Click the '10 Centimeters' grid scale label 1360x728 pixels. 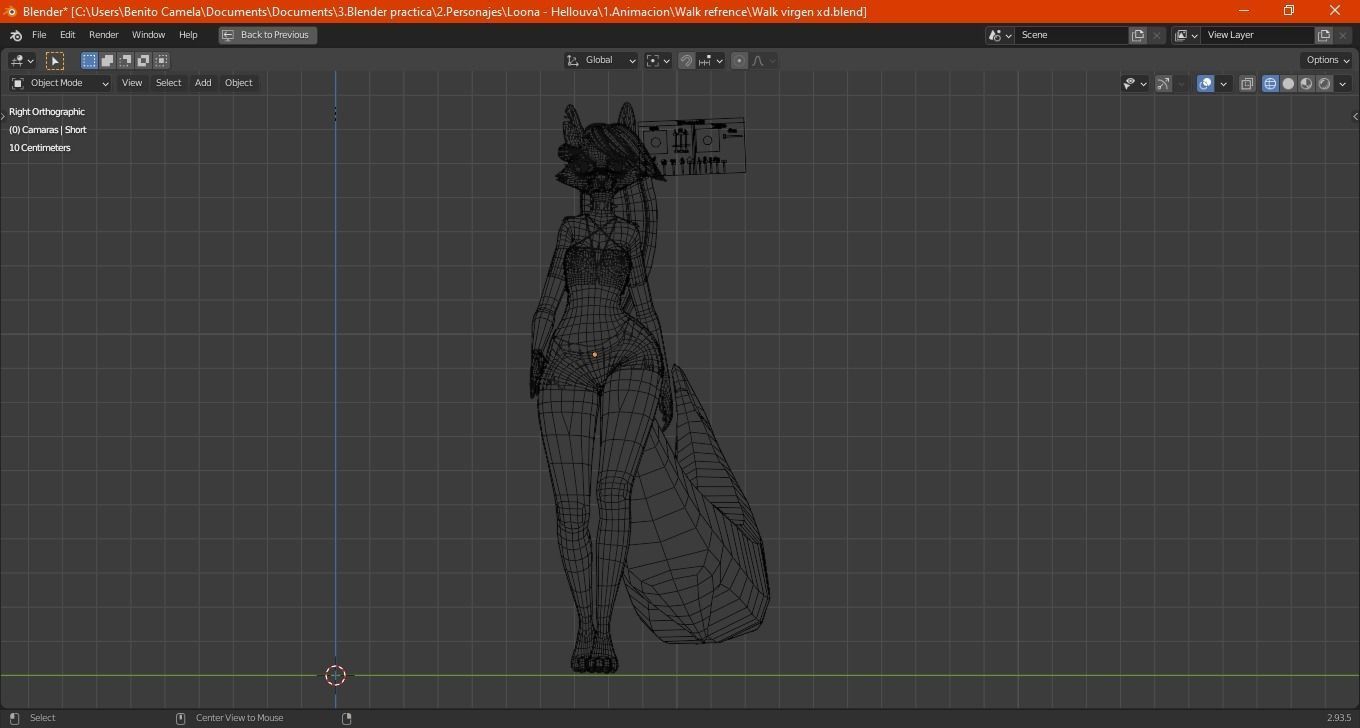pyautogui.click(x=40, y=148)
